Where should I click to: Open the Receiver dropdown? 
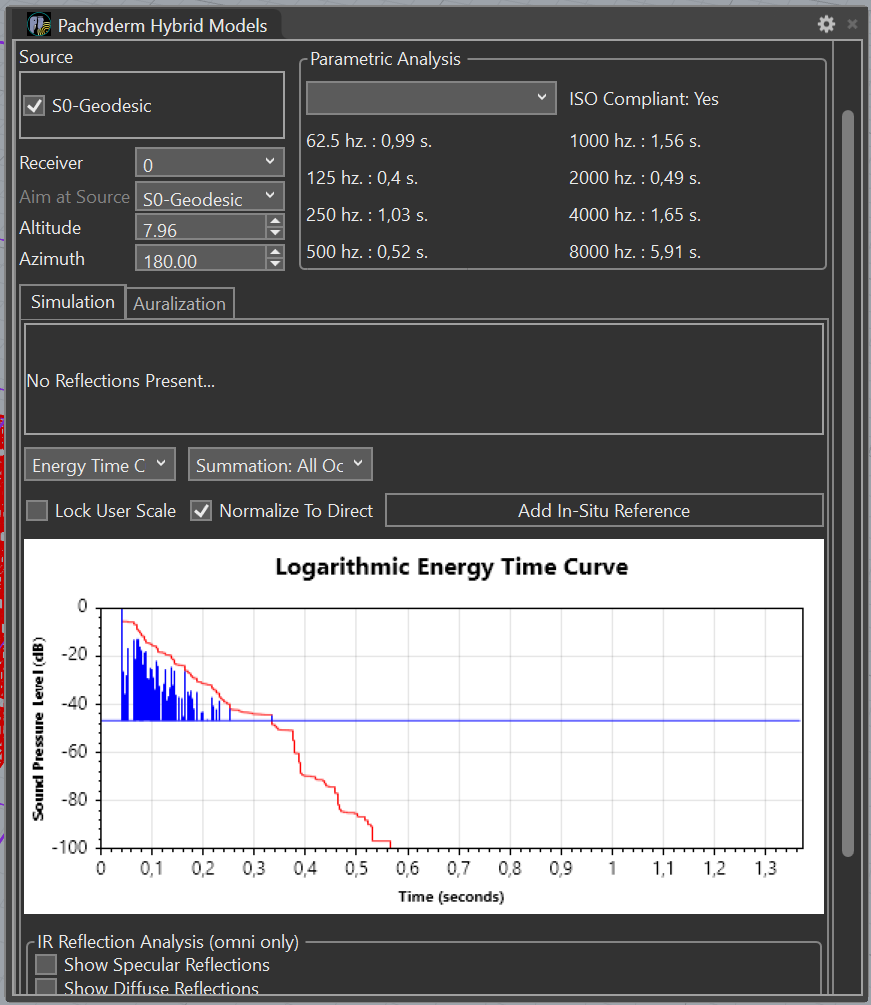210,163
